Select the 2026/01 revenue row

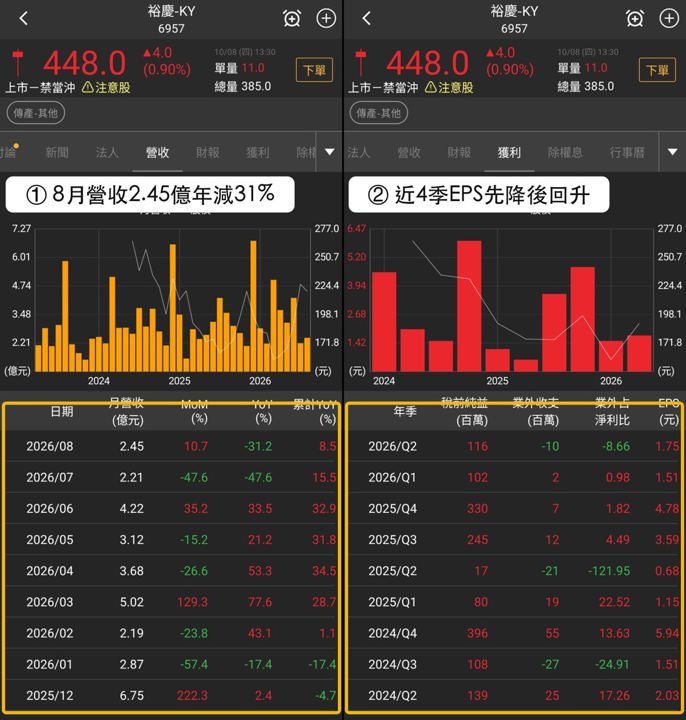(x=171, y=664)
